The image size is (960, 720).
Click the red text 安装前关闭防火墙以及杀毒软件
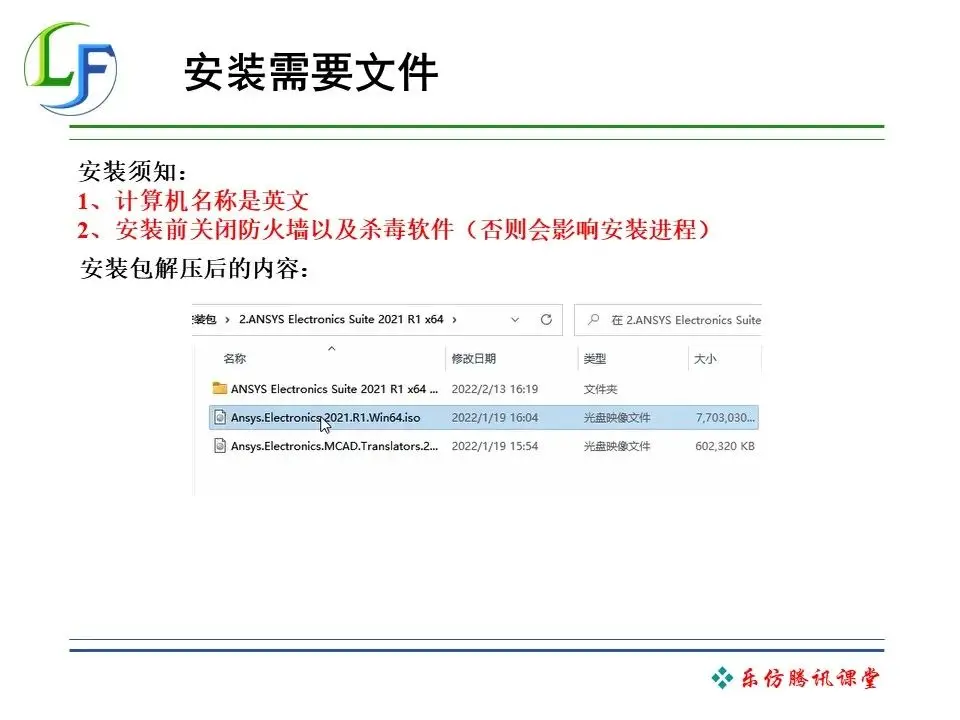[x=284, y=230]
